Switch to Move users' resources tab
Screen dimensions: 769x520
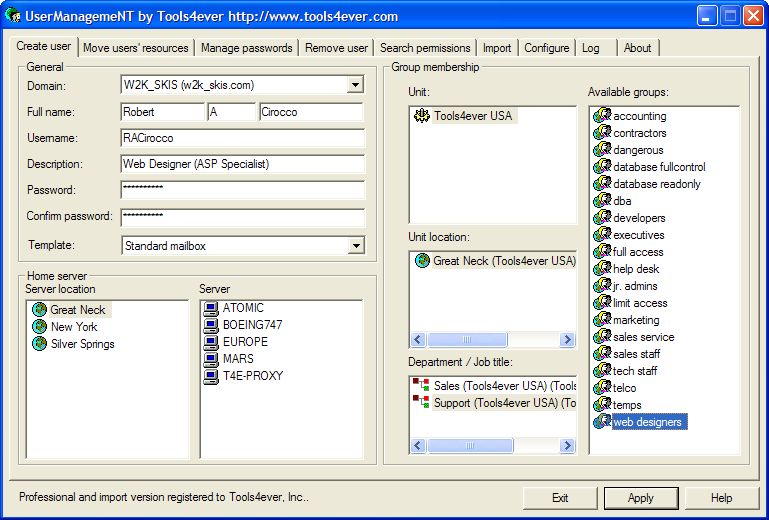point(136,48)
